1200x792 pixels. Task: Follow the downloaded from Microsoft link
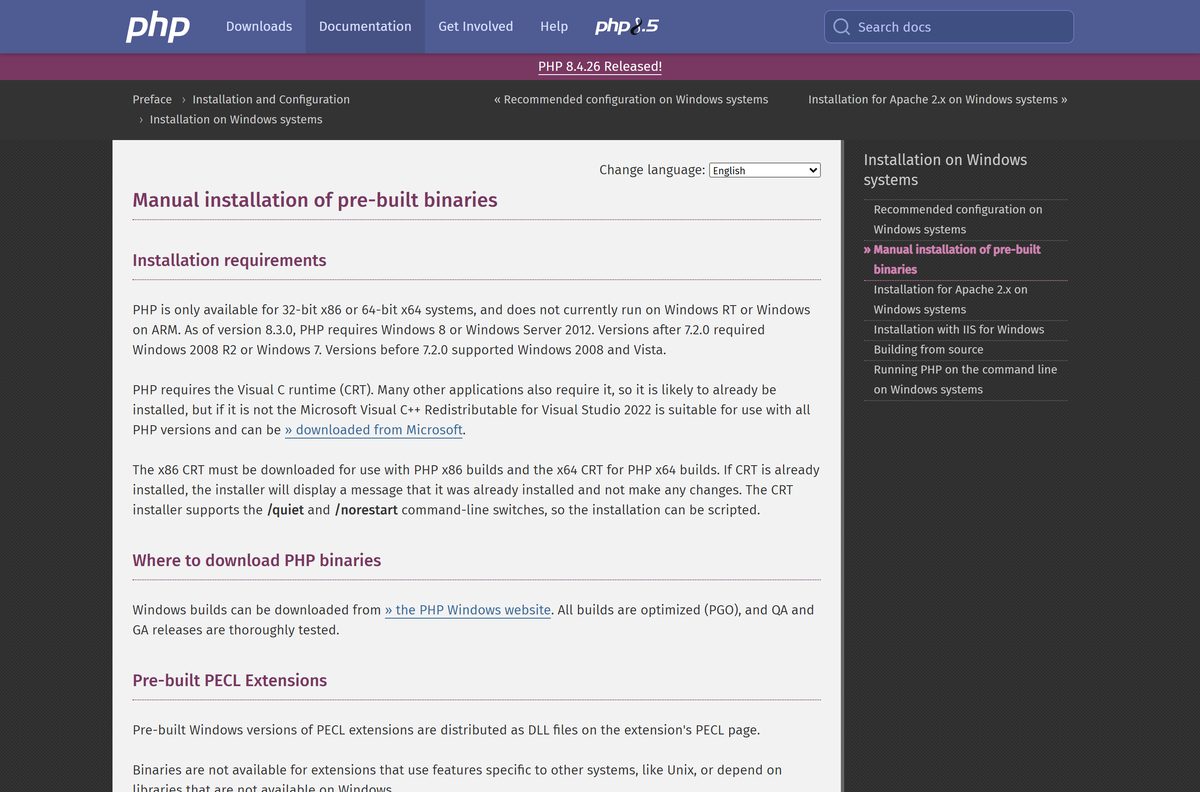click(x=374, y=430)
